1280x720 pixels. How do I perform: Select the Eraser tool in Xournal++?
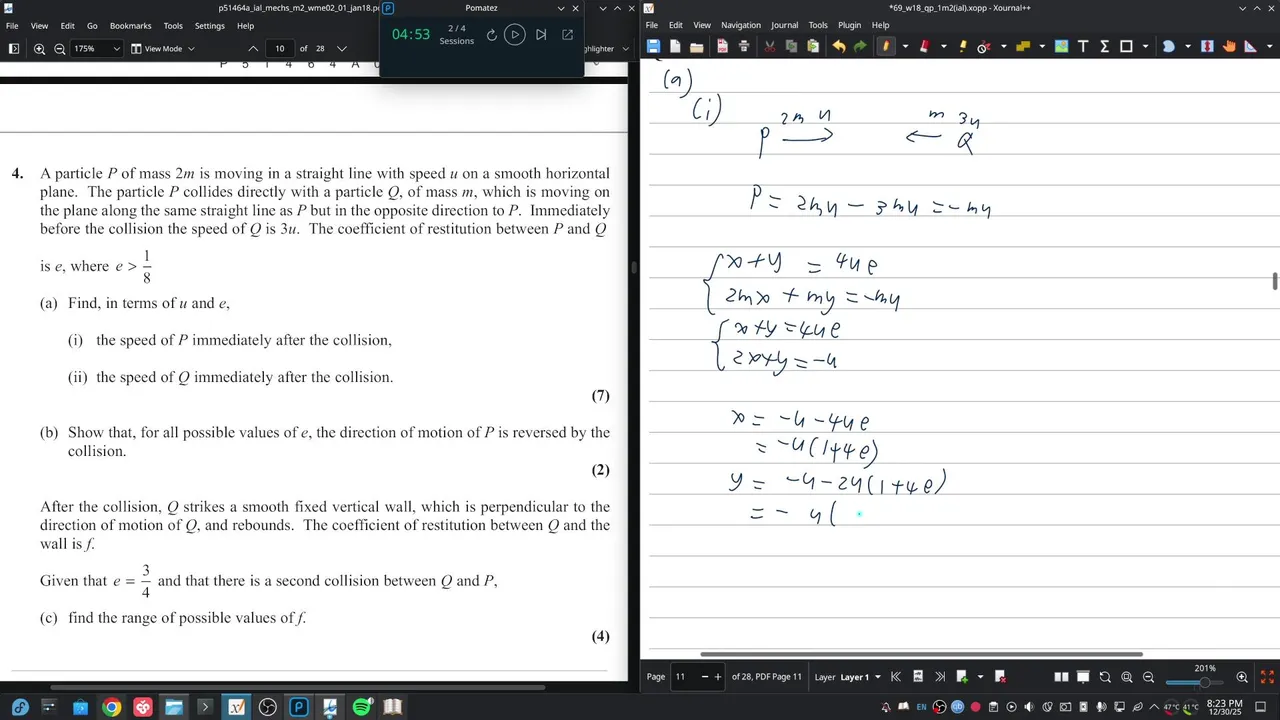925,46
